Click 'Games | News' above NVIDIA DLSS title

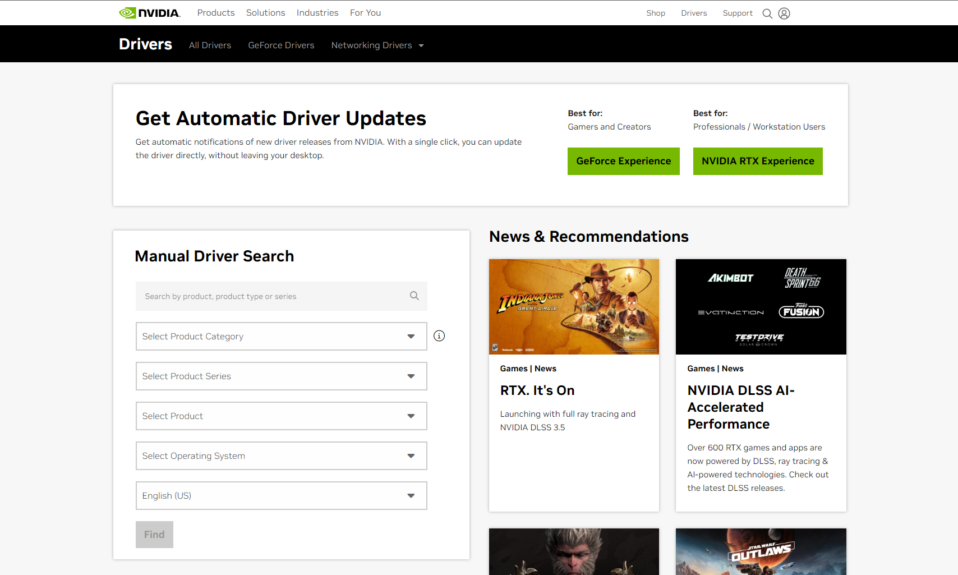pos(715,368)
